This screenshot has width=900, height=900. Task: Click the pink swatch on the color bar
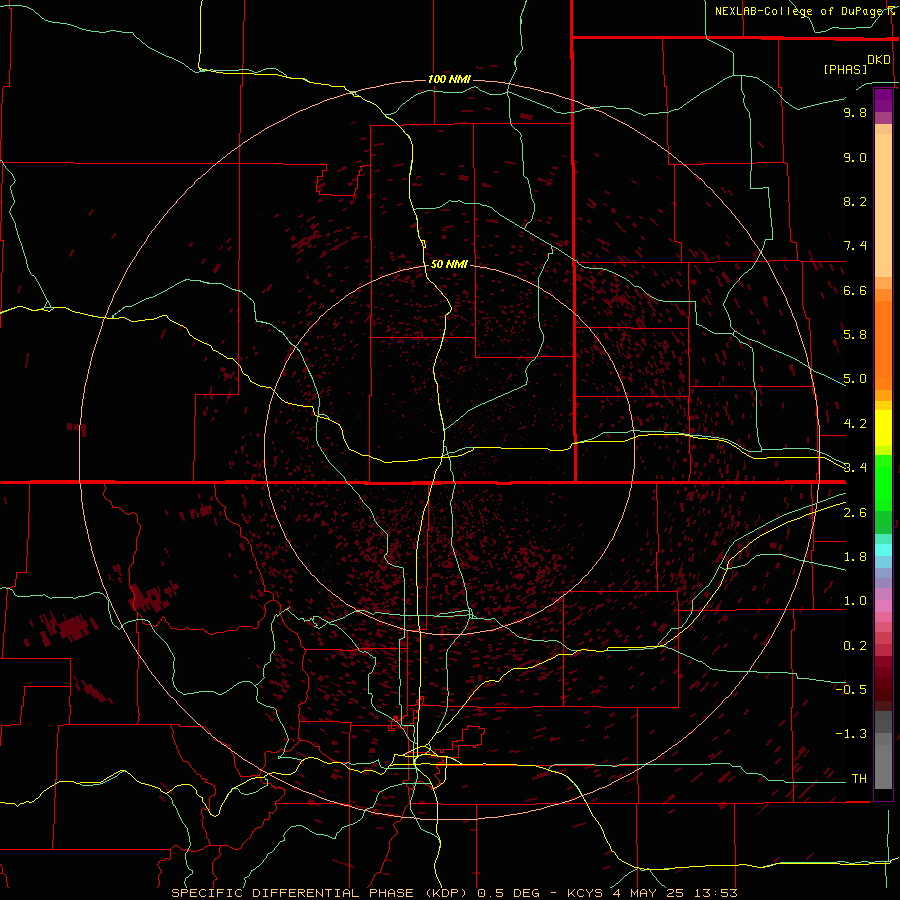[883, 606]
